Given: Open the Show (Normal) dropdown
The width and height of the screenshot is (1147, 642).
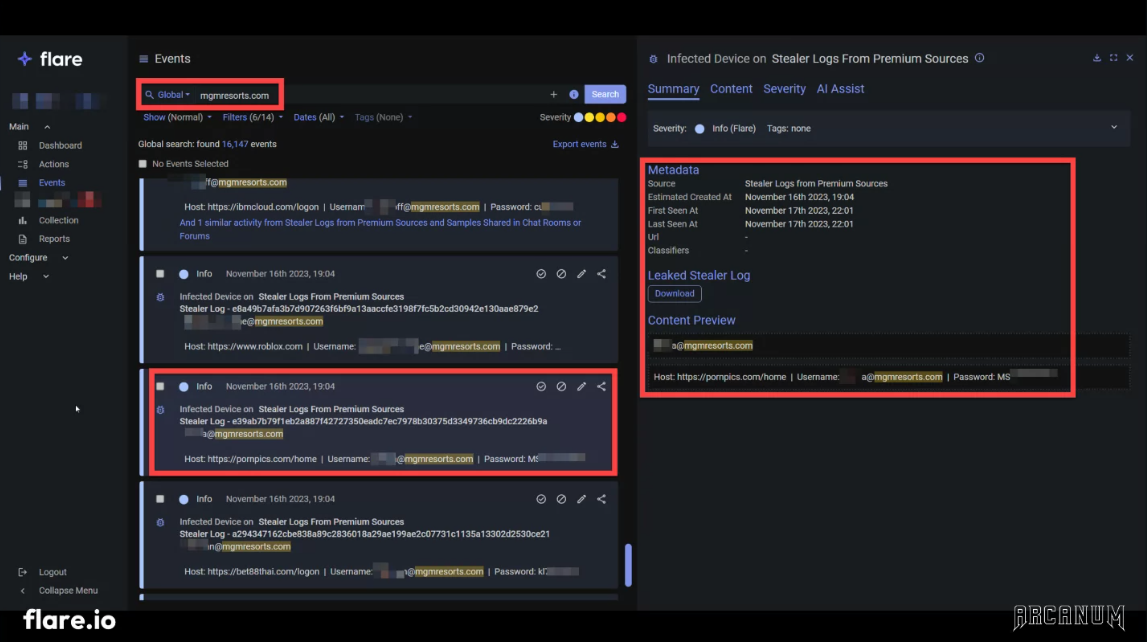Looking at the screenshot, I should 177,117.
